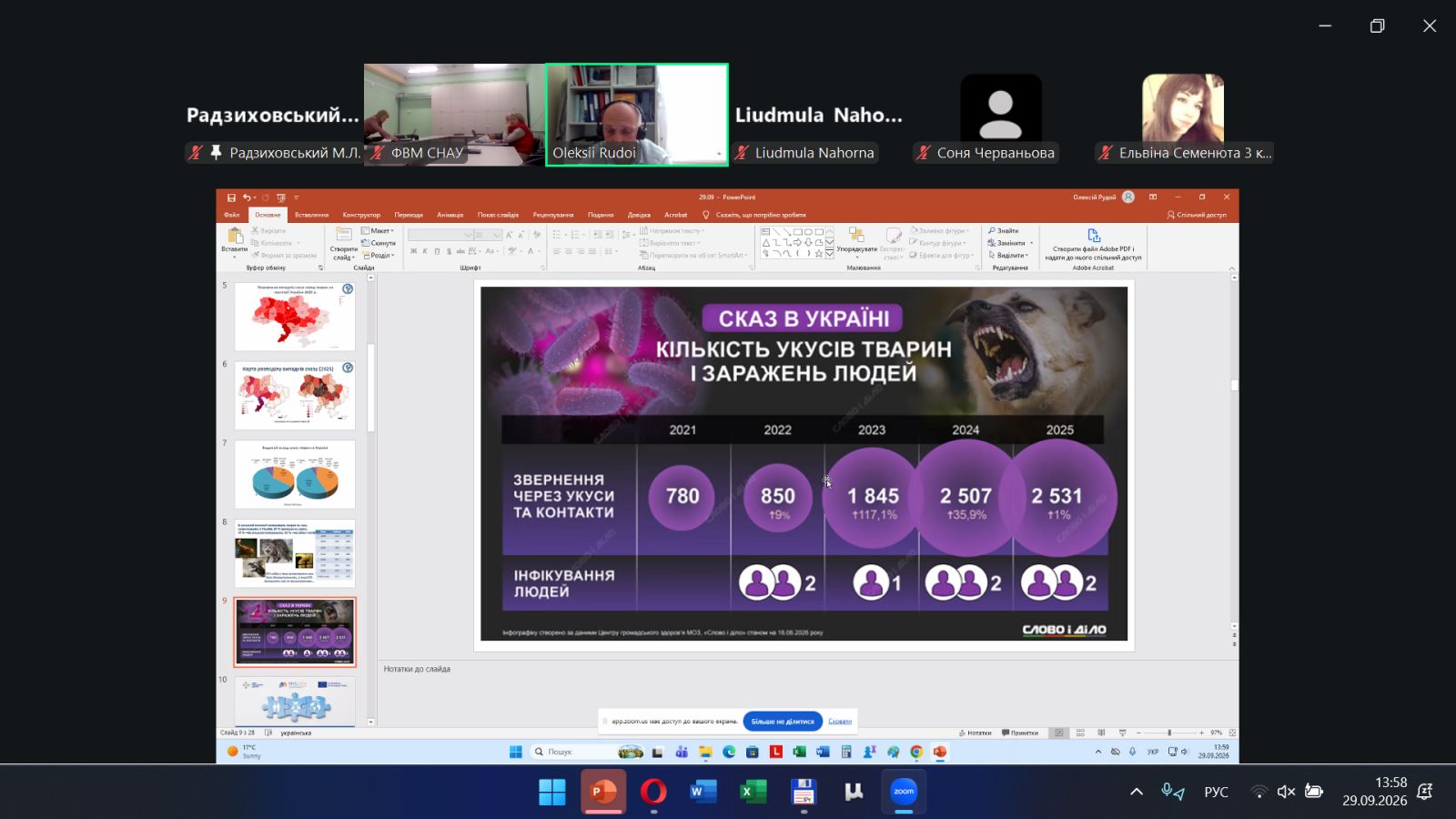This screenshot has width=1456, height=819.
Task: Switch to the Анімація ribbon tab
Action: (x=450, y=215)
